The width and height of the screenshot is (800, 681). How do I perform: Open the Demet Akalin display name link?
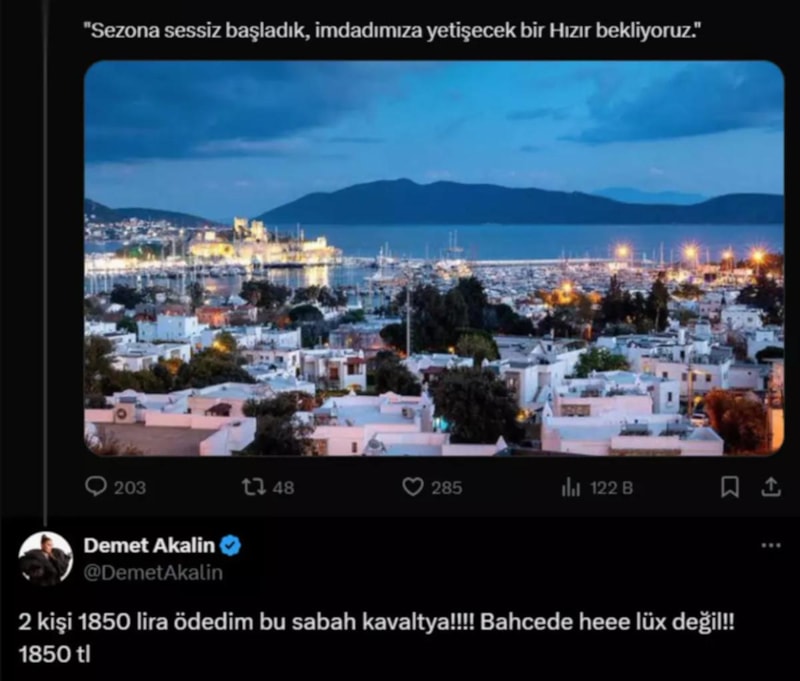point(149,545)
